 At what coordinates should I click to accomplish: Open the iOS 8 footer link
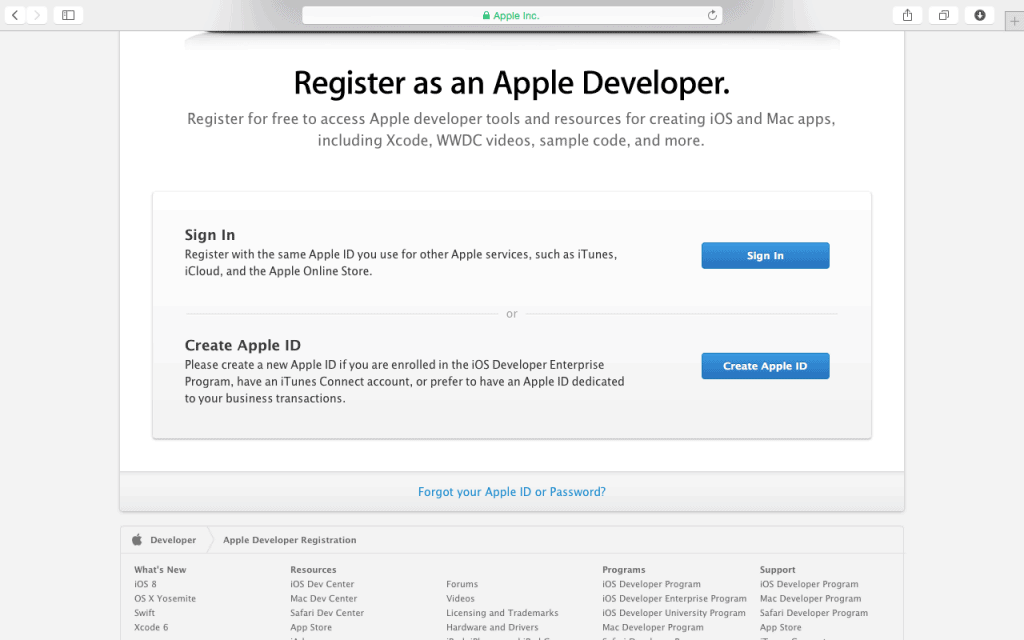145,584
